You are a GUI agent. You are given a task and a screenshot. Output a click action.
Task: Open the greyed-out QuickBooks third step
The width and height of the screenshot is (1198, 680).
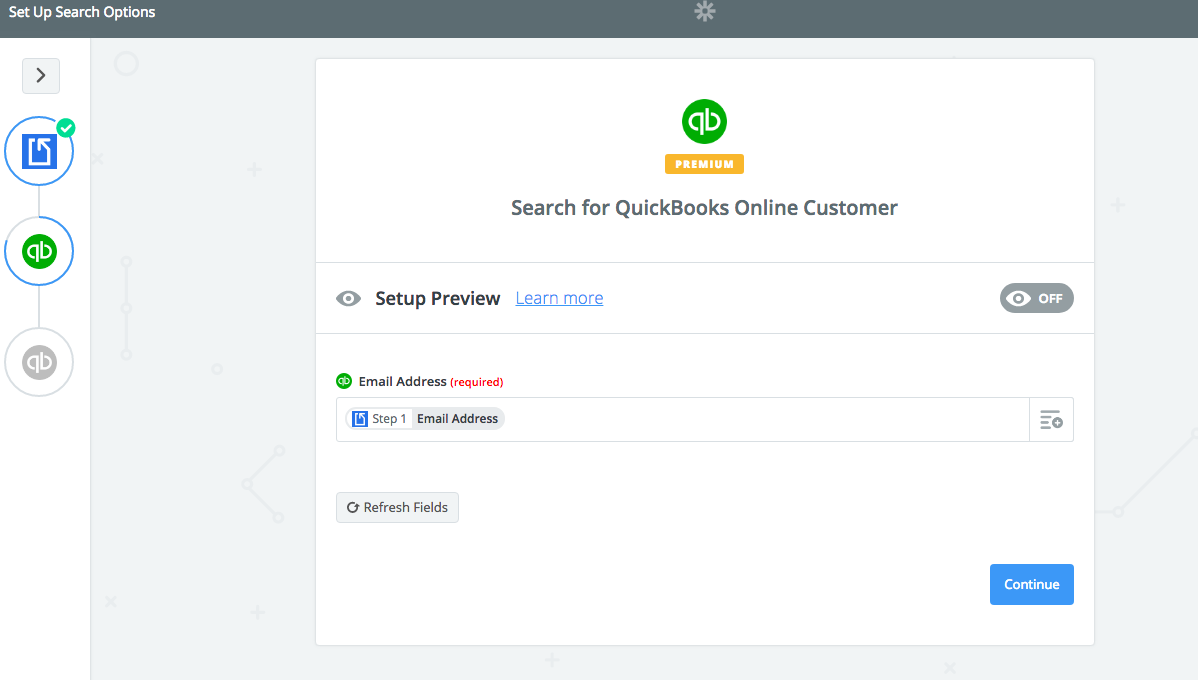pyautogui.click(x=39, y=362)
